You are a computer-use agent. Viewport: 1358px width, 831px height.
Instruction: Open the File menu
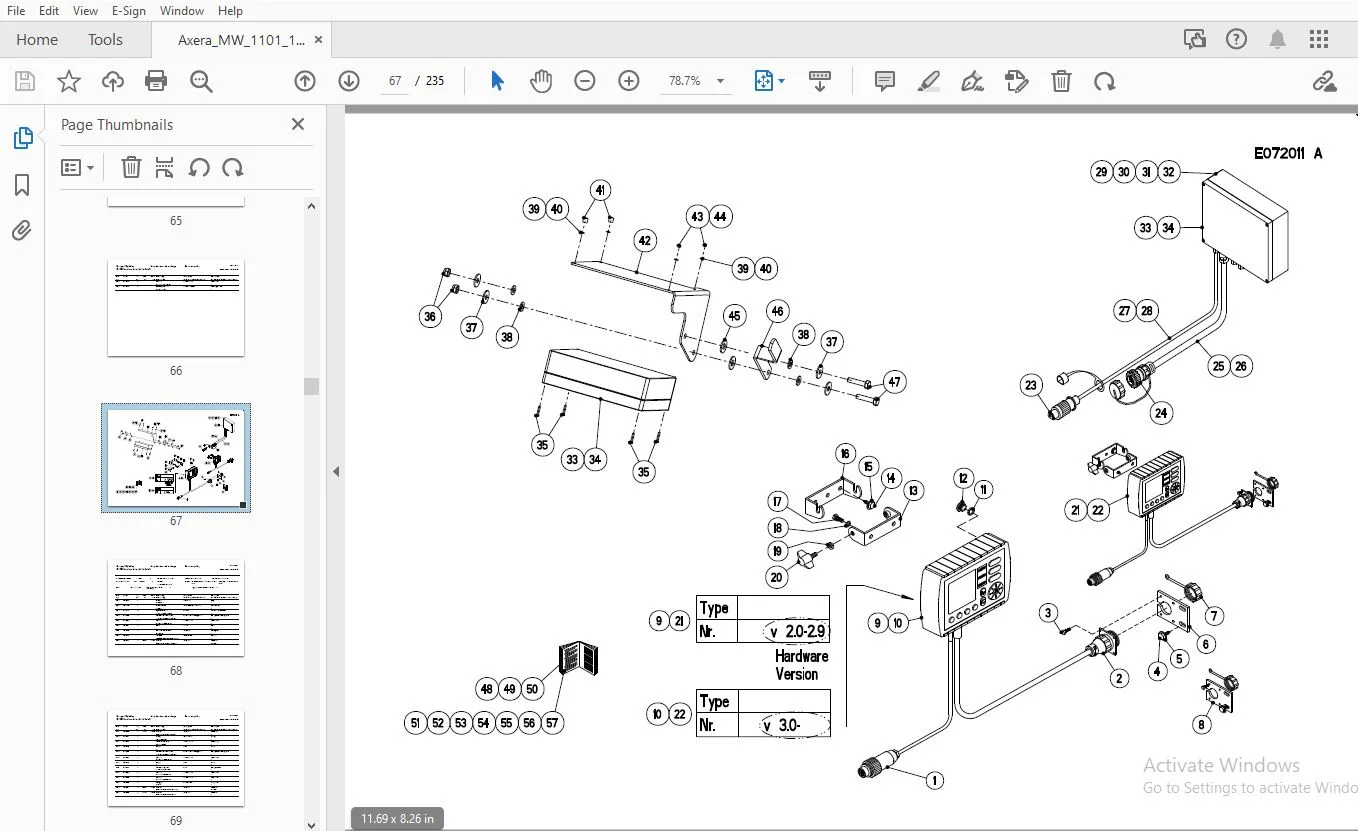click(x=16, y=10)
